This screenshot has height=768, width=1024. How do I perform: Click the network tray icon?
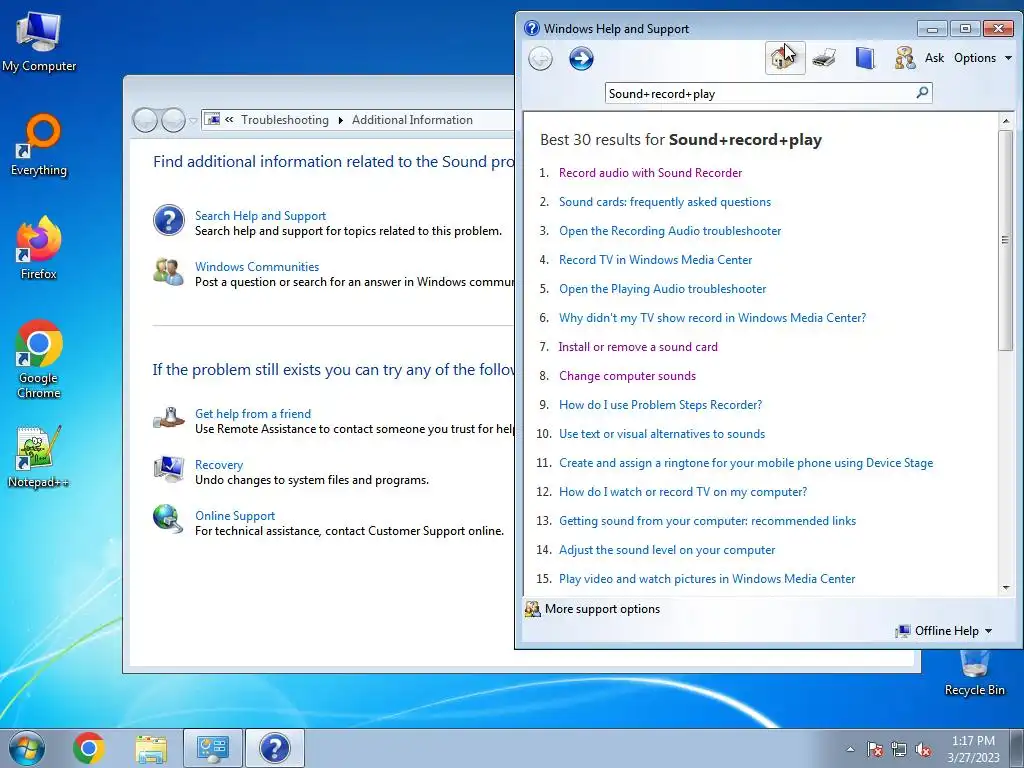pos(899,749)
